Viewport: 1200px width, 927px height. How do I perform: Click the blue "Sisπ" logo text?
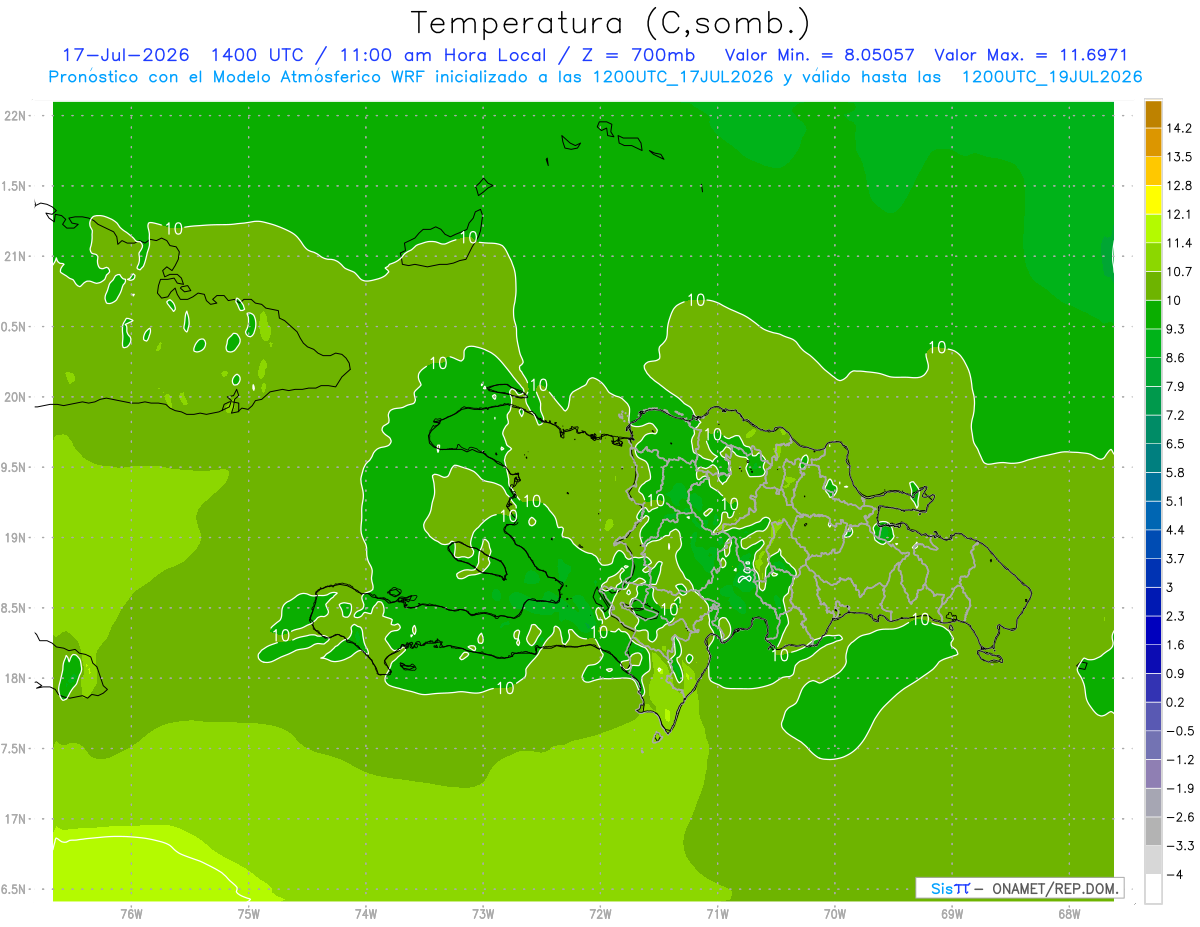[x=950, y=888]
